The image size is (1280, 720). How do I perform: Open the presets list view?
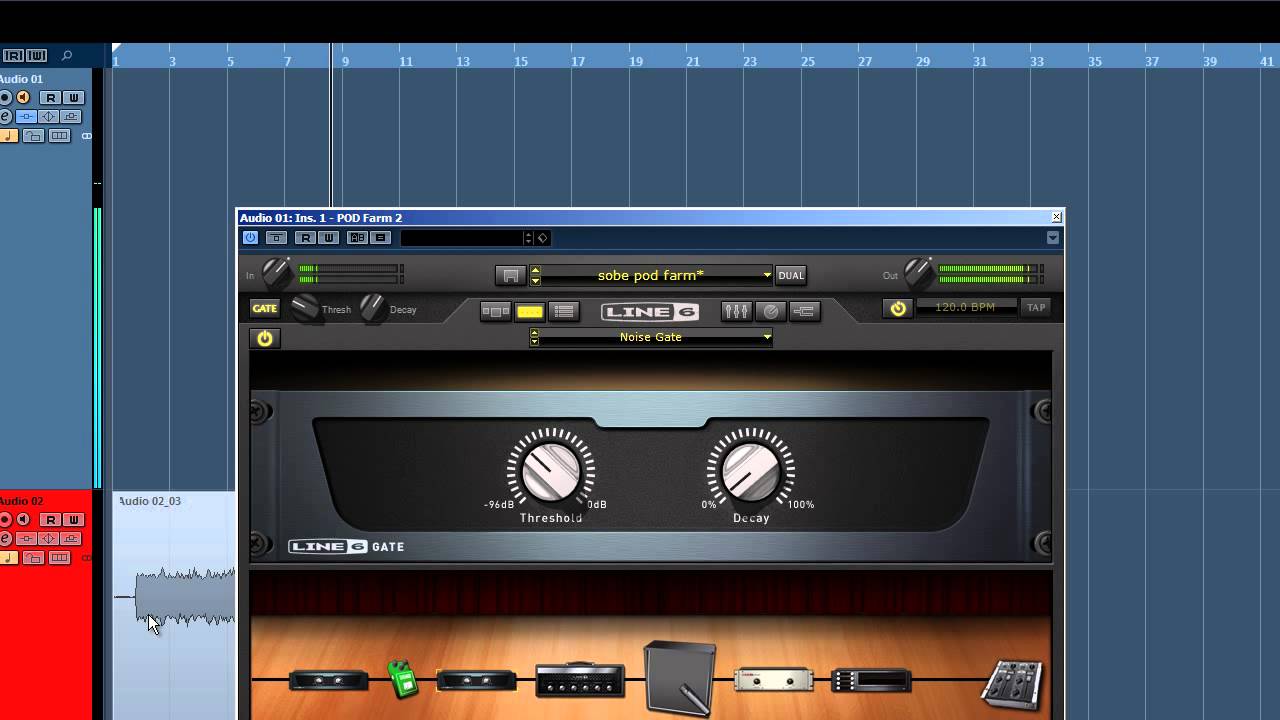point(564,311)
